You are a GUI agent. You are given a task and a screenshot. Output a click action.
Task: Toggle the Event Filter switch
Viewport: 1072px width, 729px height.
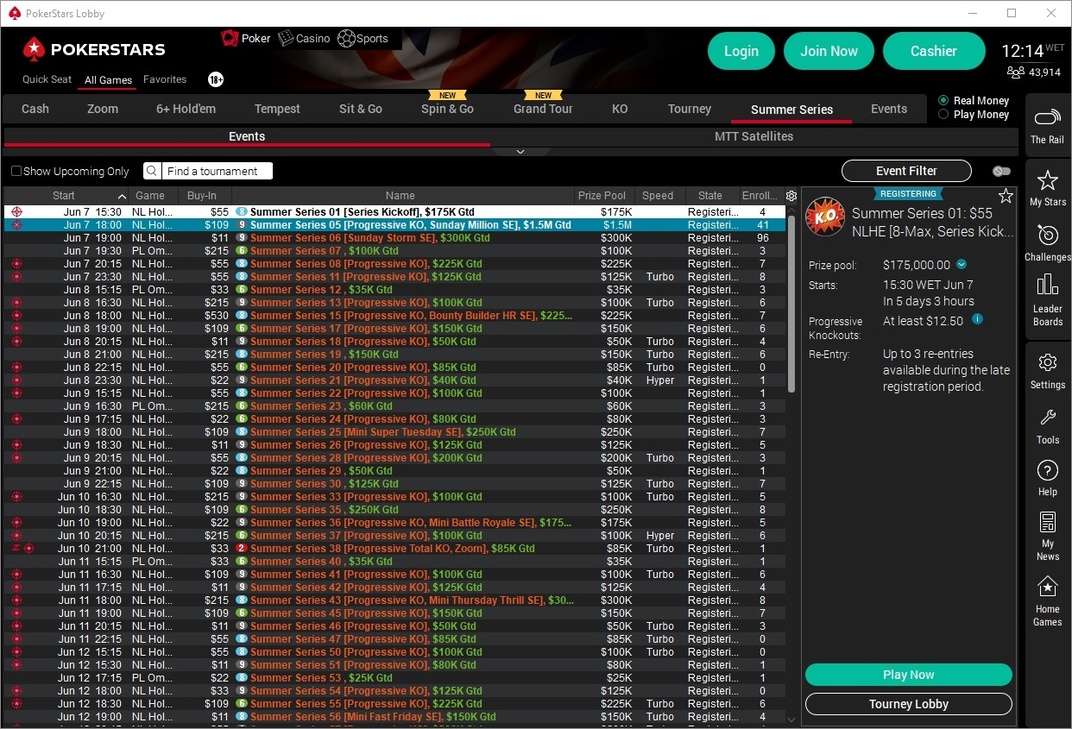pyautogui.click(x=1001, y=171)
